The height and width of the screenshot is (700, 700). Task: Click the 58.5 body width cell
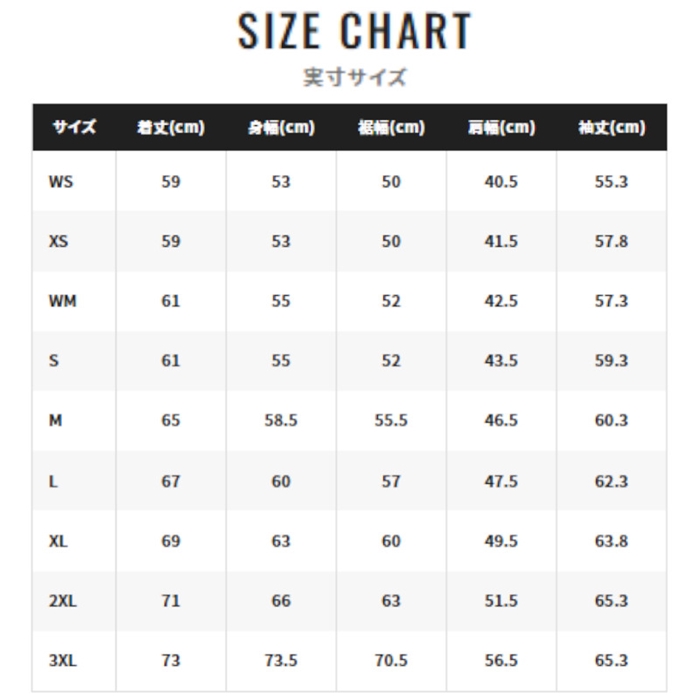point(281,421)
